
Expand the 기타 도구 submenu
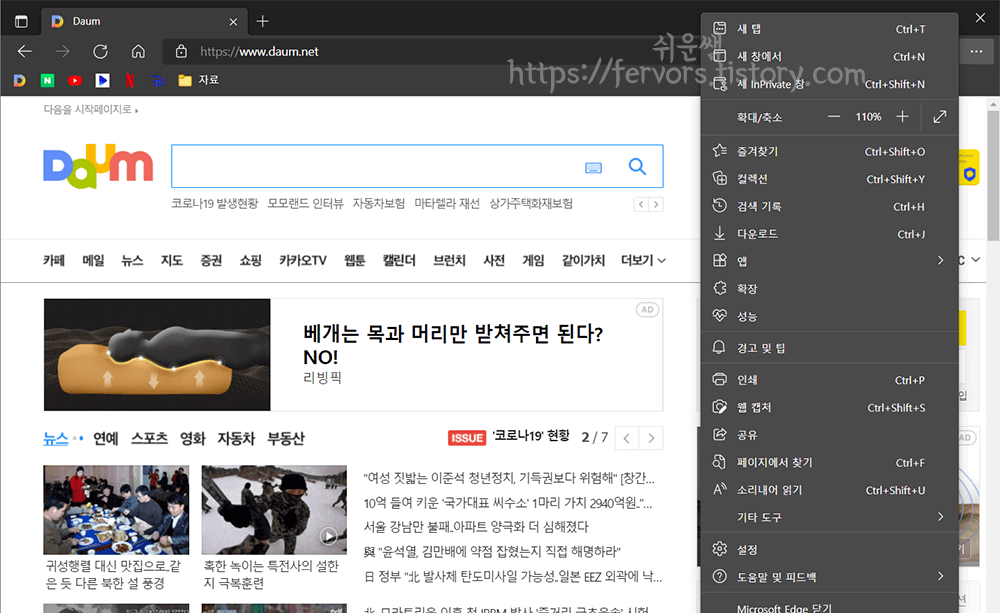[829, 517]
